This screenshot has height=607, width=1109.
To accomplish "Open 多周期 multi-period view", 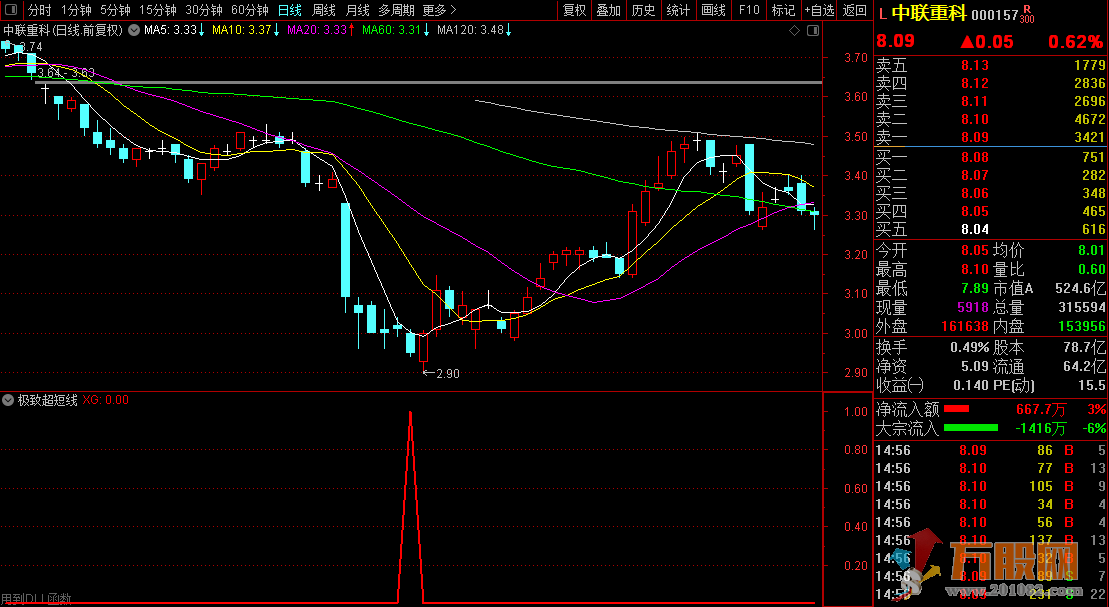I will coord(396,10).
